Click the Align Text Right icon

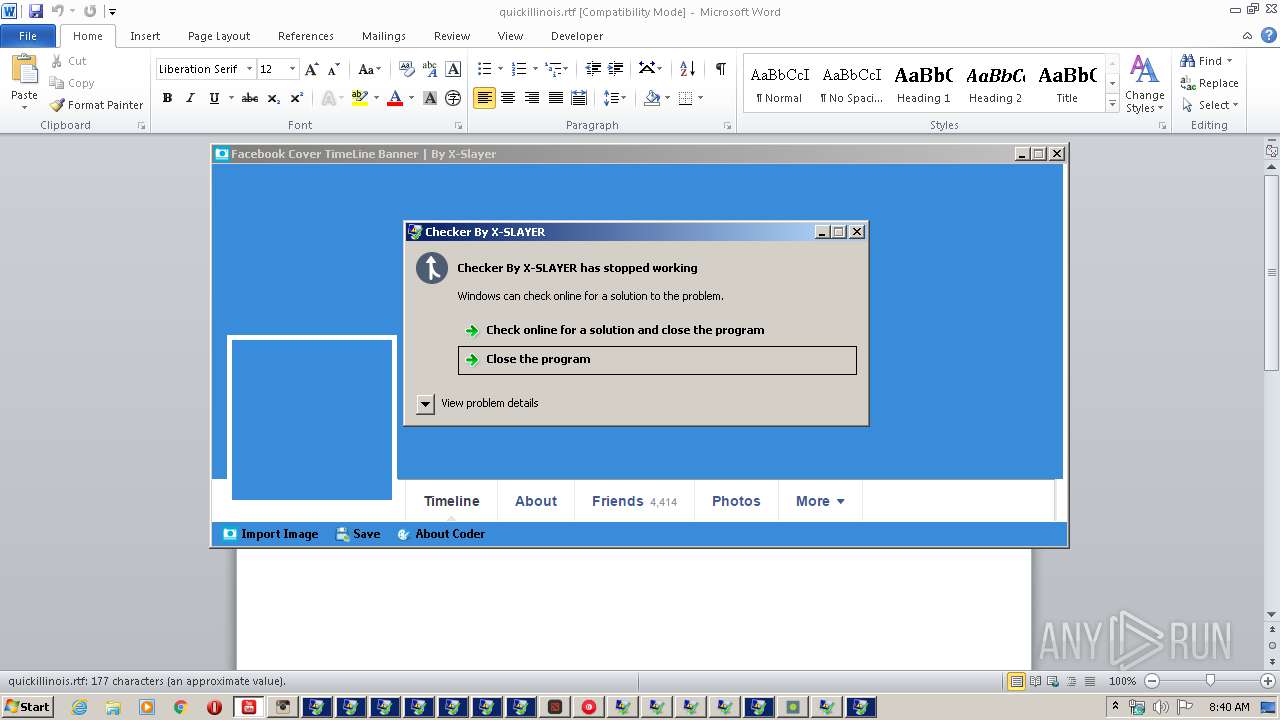point(532,98)
